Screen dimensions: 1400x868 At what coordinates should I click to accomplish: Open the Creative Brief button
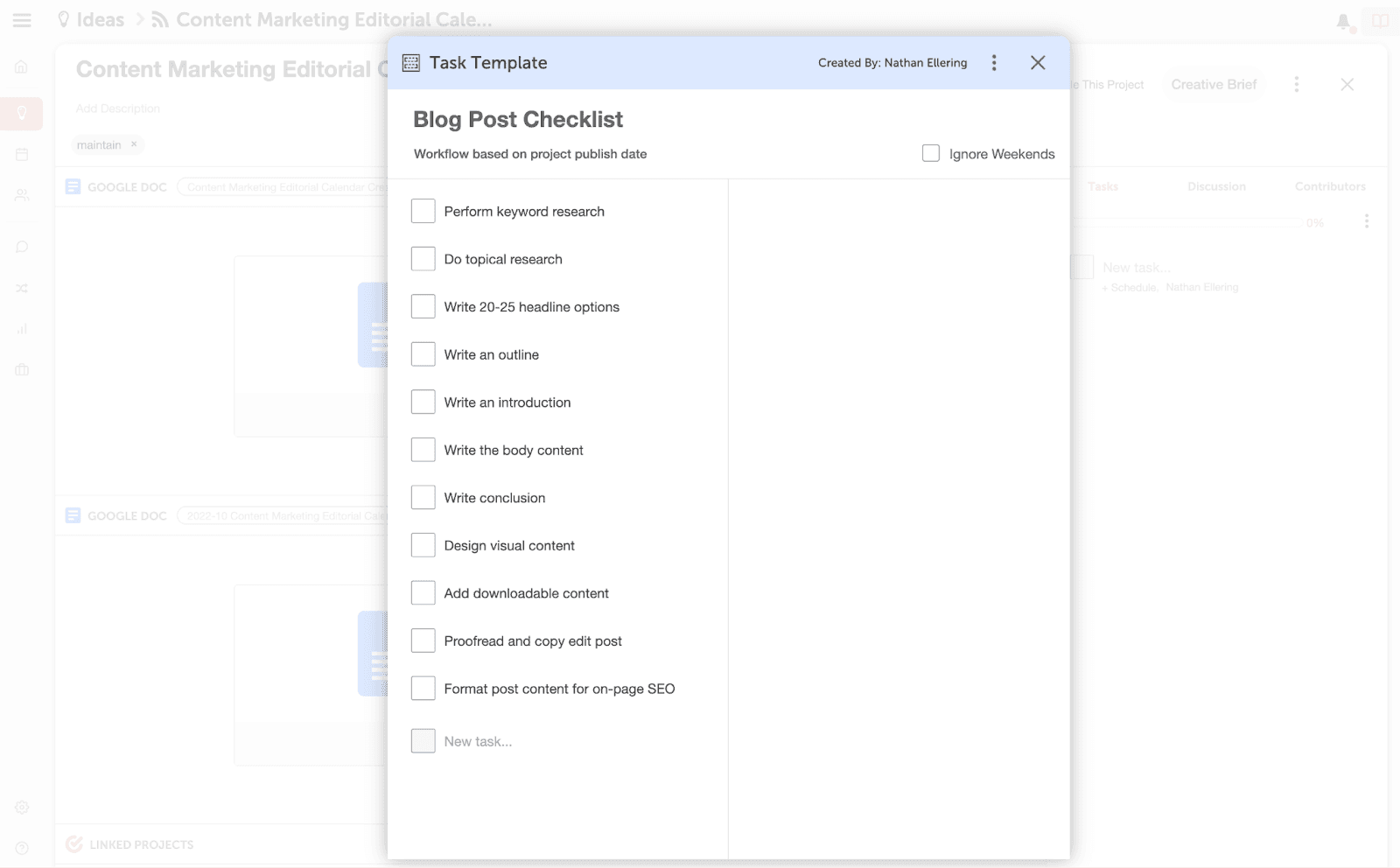[1214, 84]
